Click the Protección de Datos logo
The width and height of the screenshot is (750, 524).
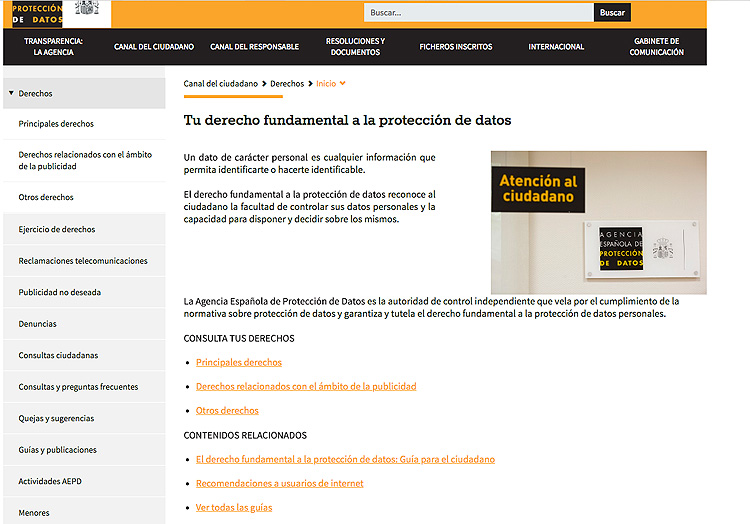pyautogui.click(x=37, y=13)
